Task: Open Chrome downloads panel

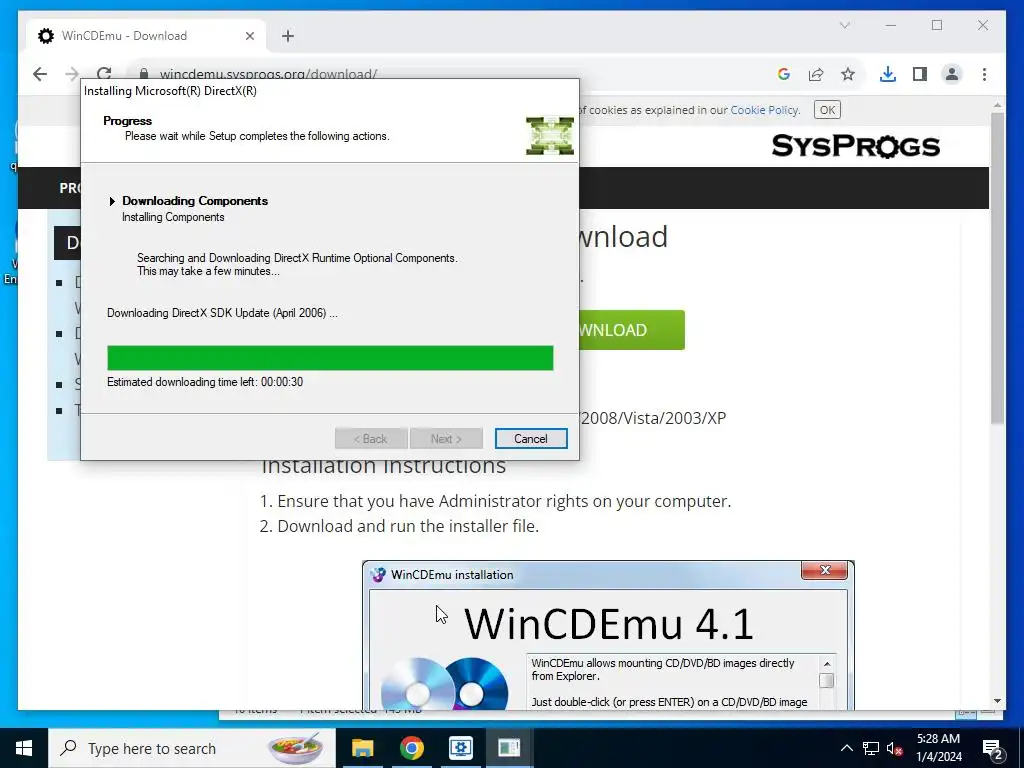Action: (888, 74)
